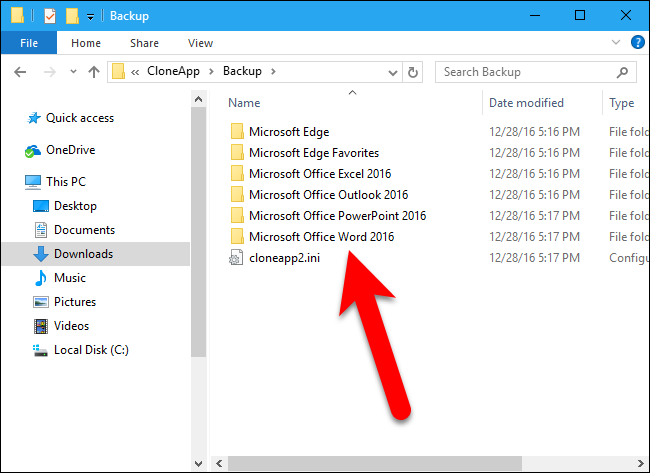Select the Microsoft Office Word 2016 folder

click(321, 237)
